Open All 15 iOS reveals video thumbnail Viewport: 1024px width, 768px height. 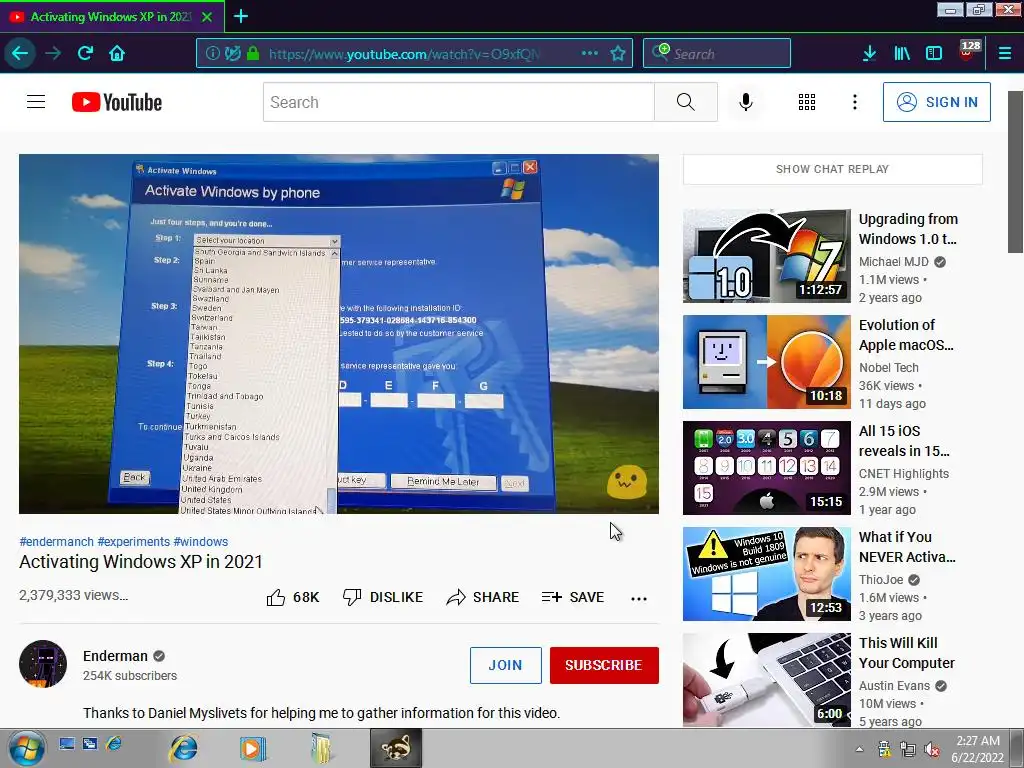(x=767, y=468)
